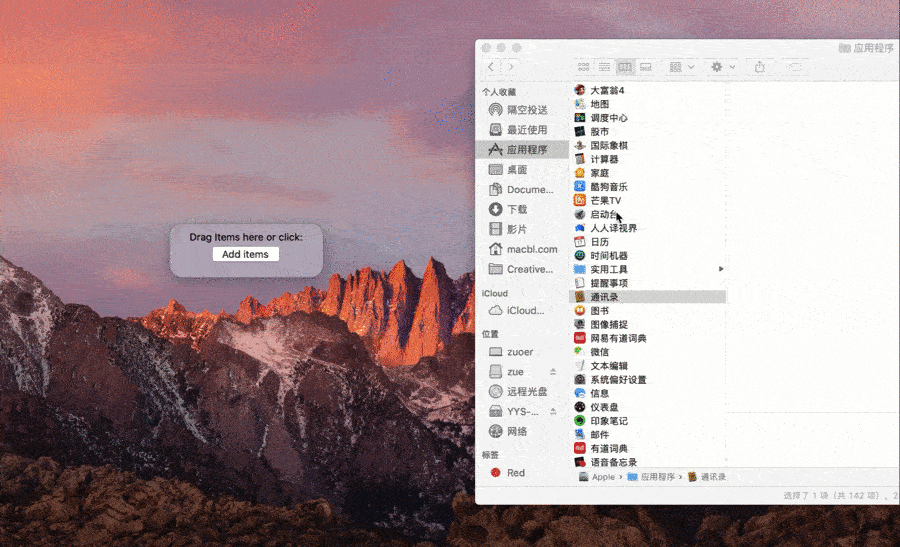Select 人人译视界 in the list
Viewport: 900px width, 547px height.
[649, 228]
